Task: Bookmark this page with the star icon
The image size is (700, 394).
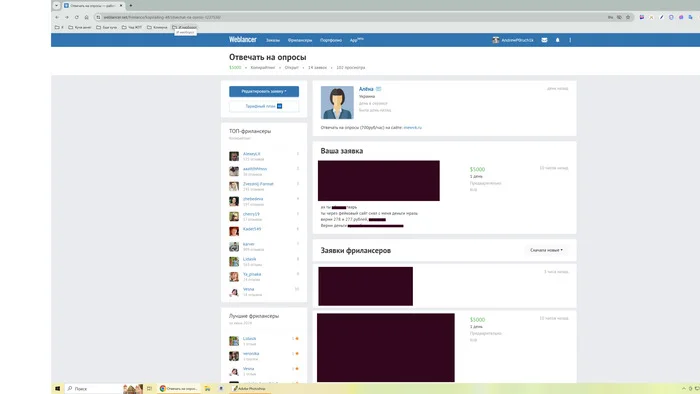Action: 628,17
